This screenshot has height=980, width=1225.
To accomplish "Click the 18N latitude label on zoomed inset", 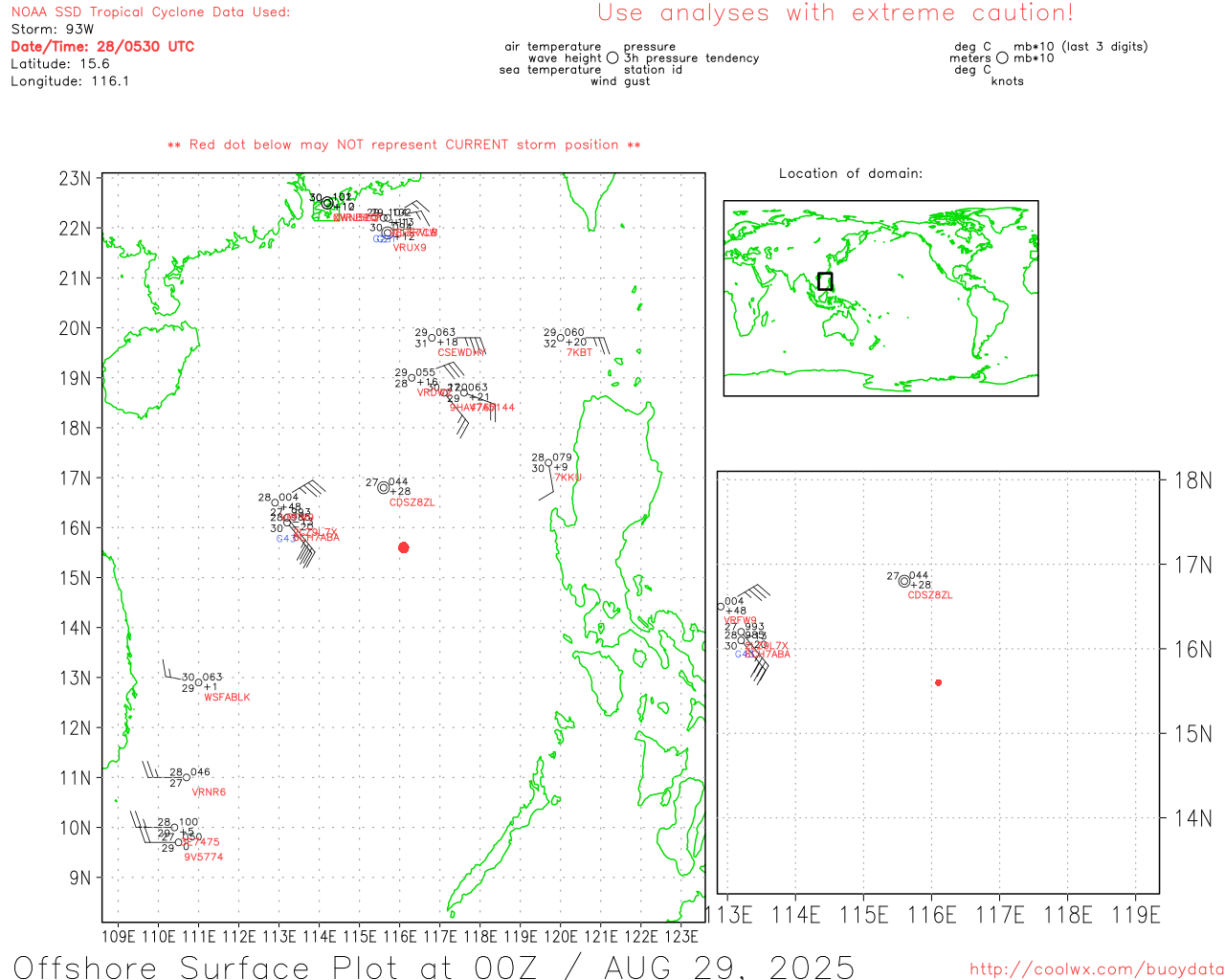I will point(1193,480).
